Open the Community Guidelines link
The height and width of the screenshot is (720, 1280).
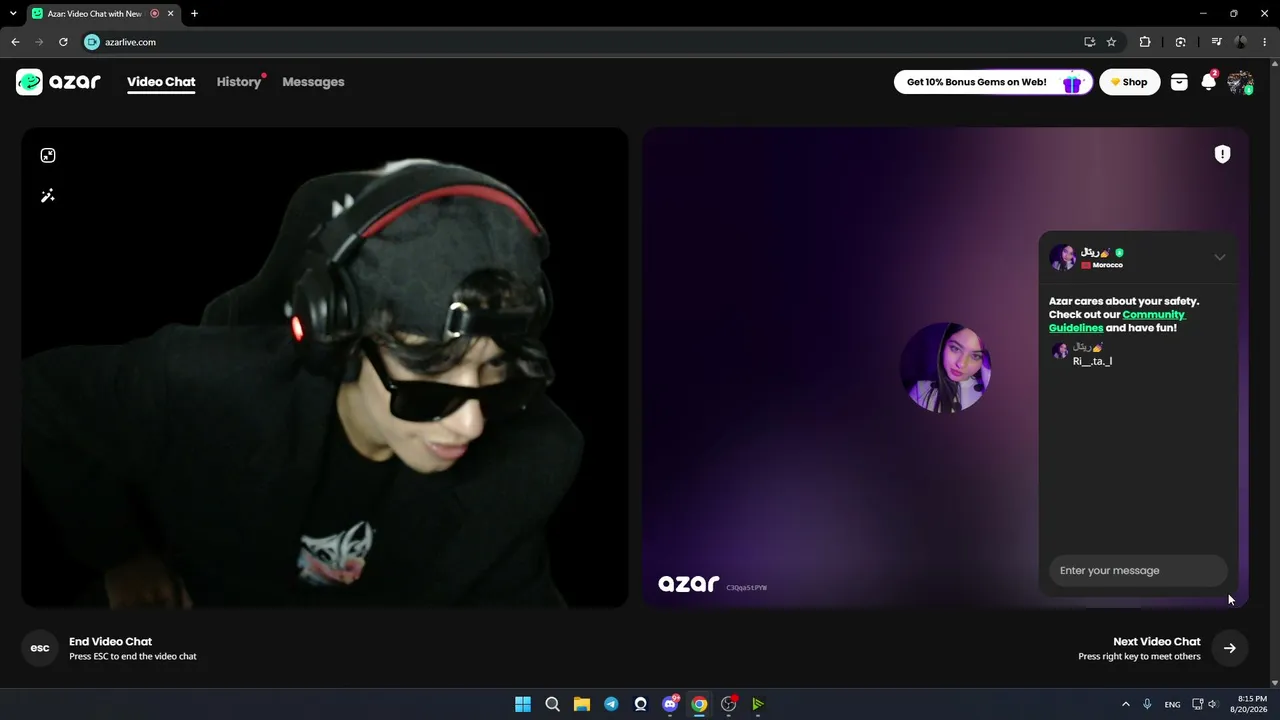click(x=1117, y=321)
